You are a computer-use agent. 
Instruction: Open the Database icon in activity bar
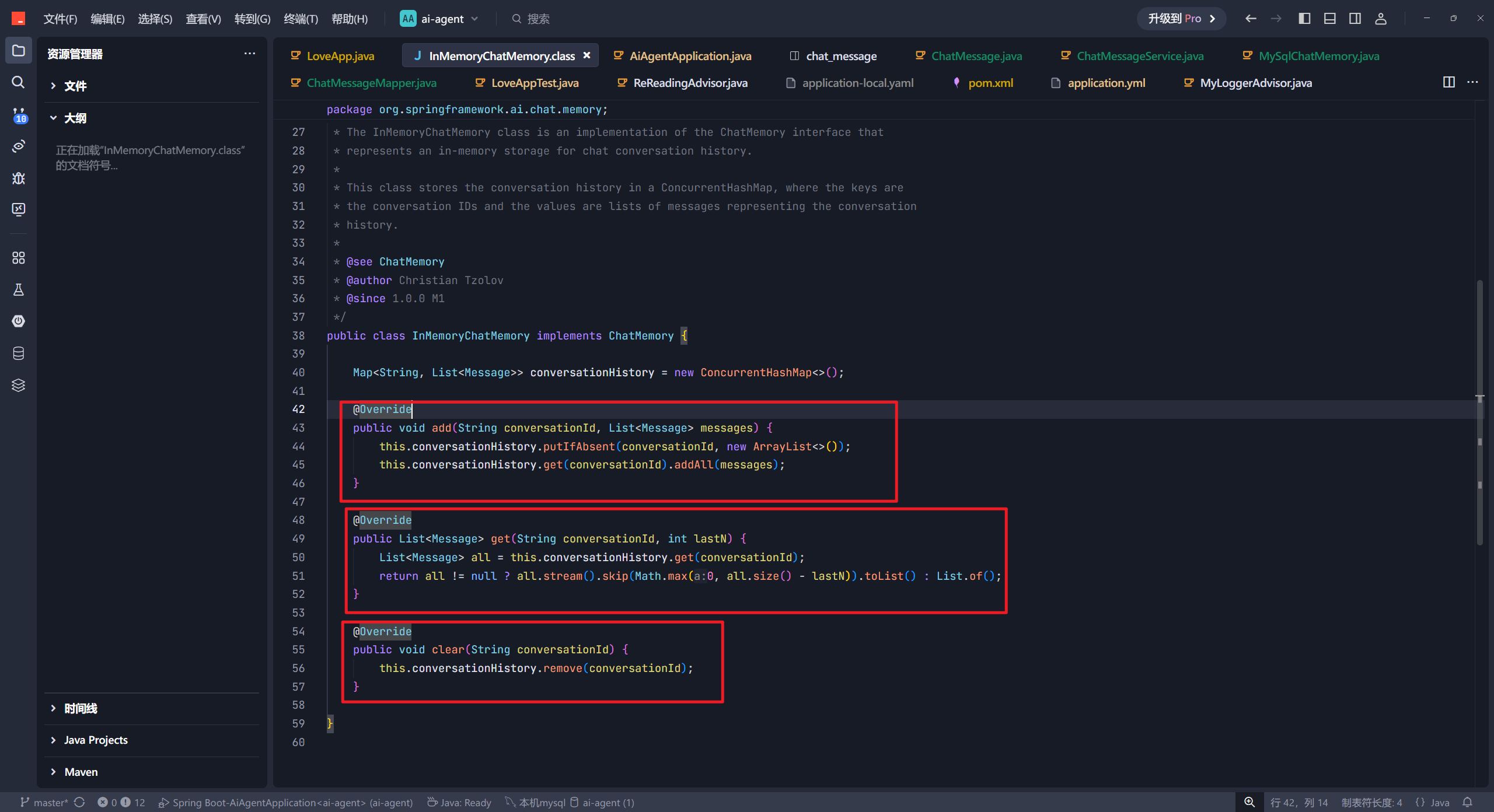click(18, 353)
